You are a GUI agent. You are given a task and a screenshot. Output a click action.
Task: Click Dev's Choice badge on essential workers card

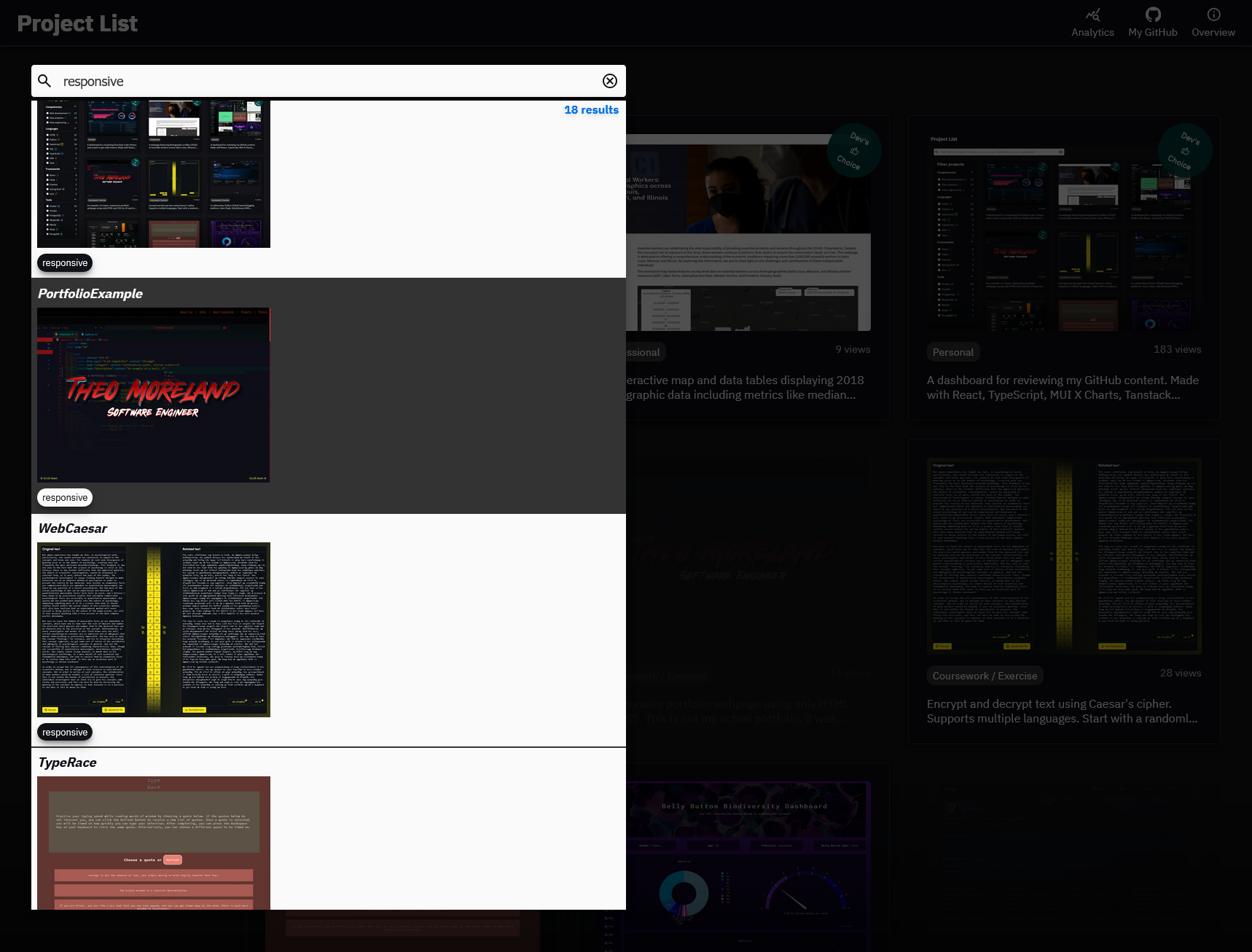[x=853, y=151]
